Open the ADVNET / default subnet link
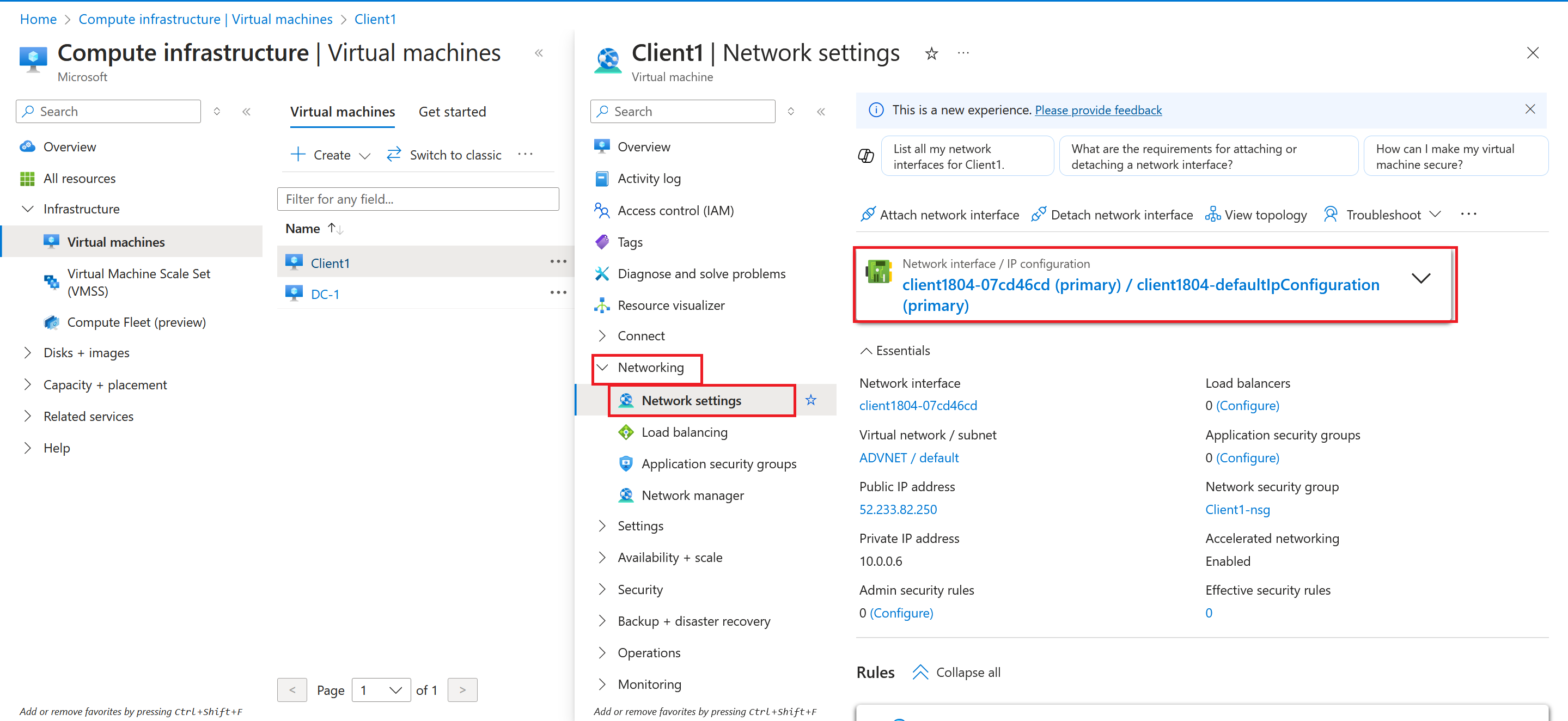 pos(909,457)
